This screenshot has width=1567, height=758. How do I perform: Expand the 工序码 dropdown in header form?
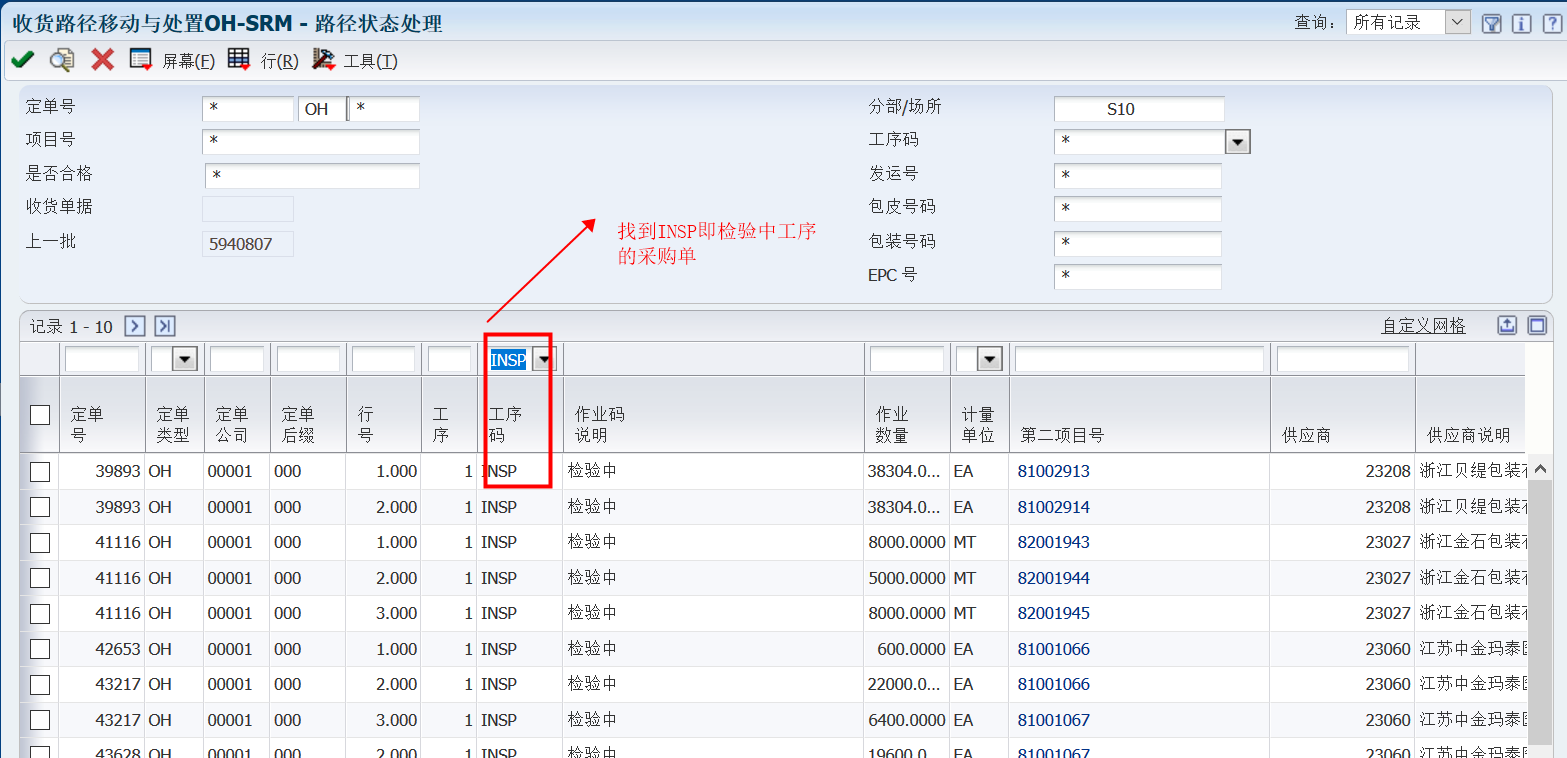coord(1238,142)
